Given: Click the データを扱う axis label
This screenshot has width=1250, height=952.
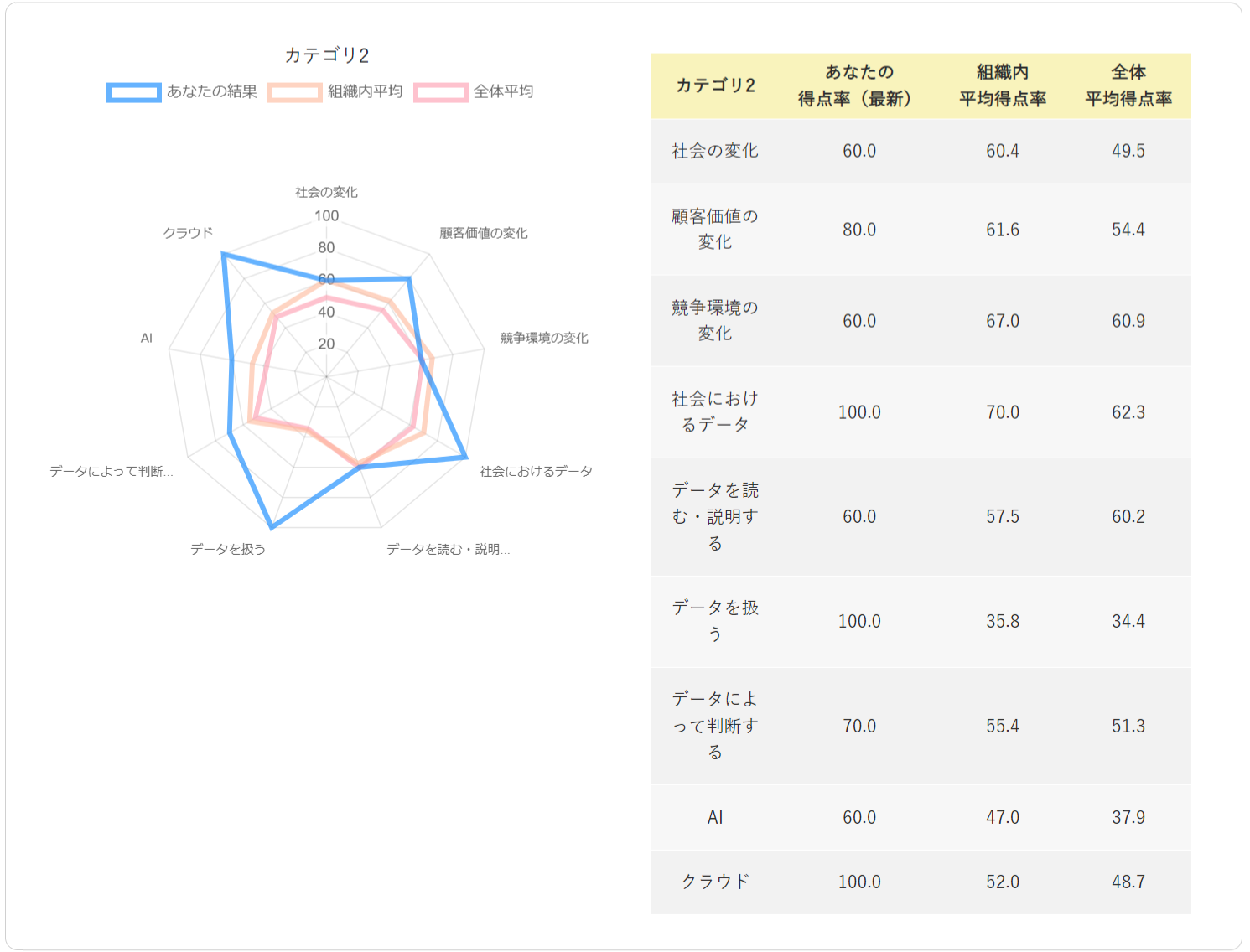Looking at the screenshot, I should click(x=228, y=549).
